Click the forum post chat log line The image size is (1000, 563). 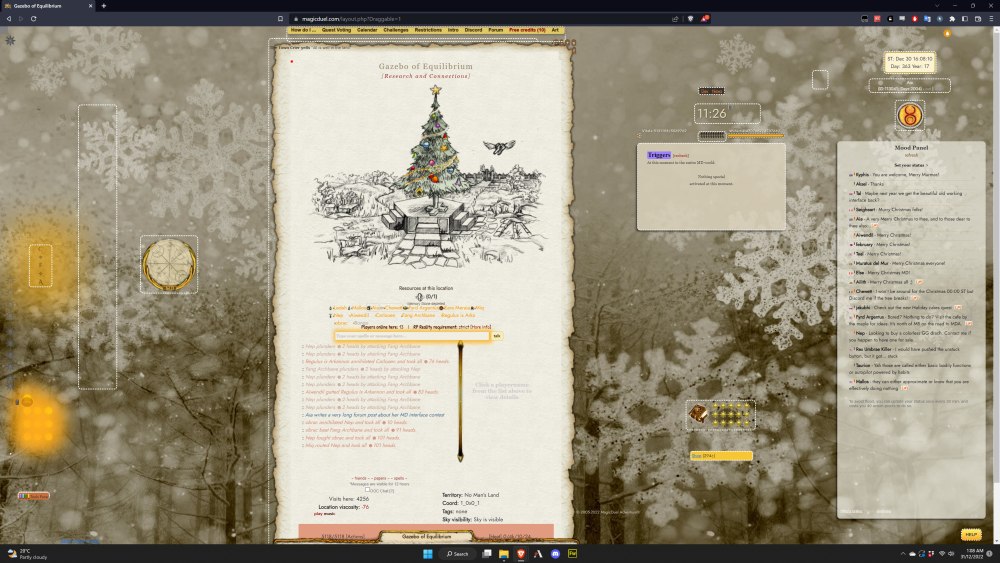pyautogui.click(x=374, y=415)
